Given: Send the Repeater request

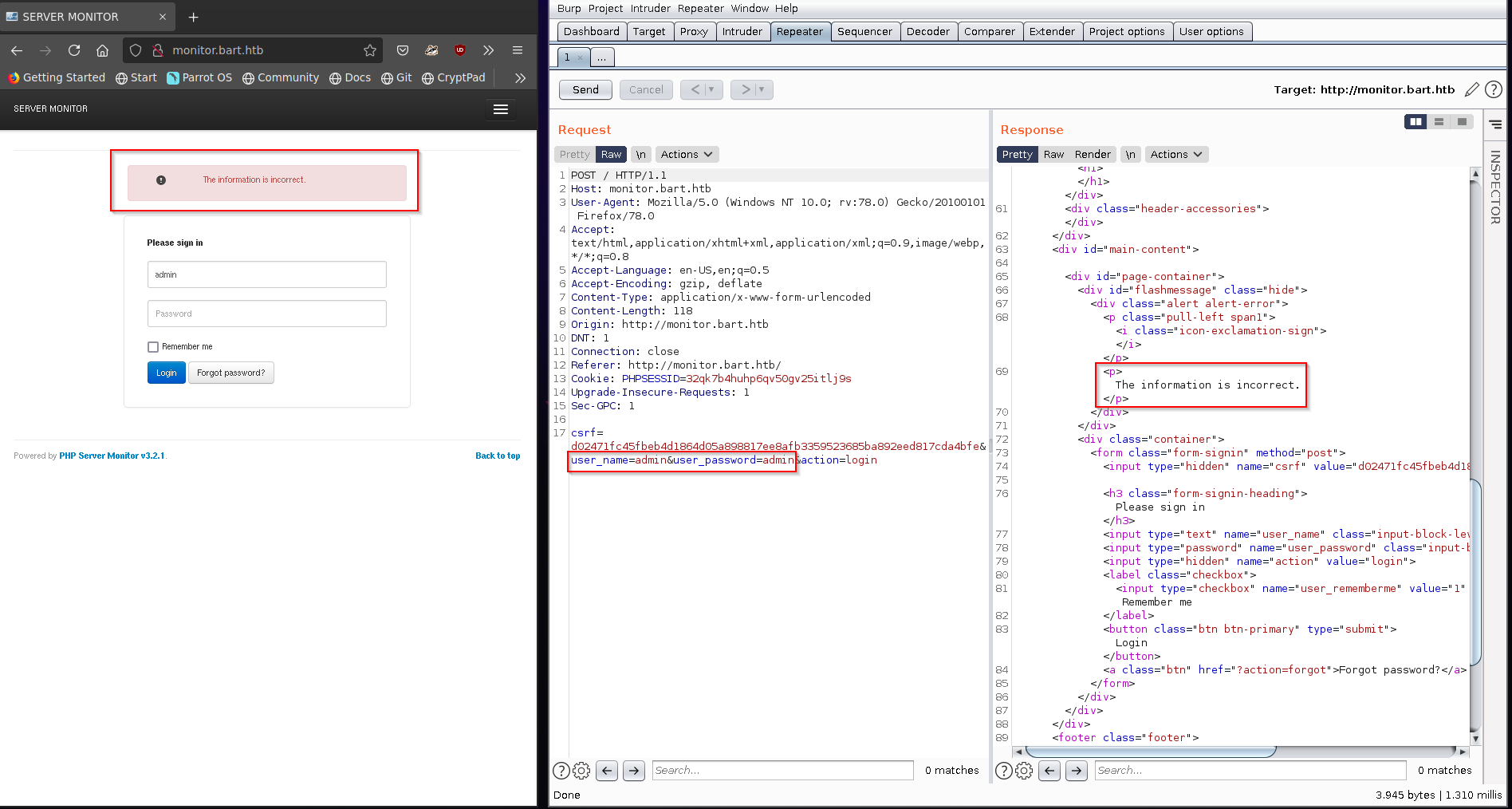Looking at the screenshot, I should (585, 89).
